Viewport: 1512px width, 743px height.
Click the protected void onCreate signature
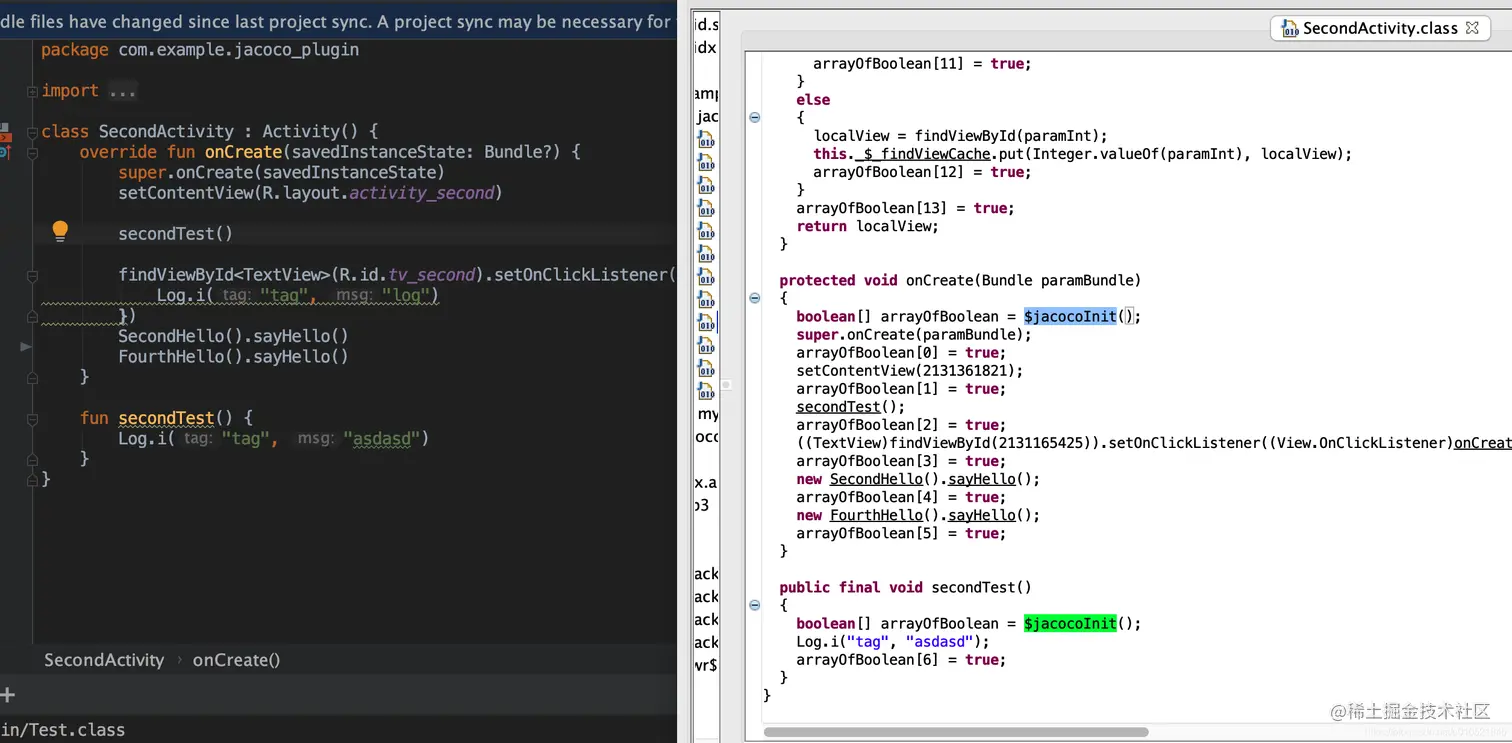pyautogui.click(x=960, y=280)
